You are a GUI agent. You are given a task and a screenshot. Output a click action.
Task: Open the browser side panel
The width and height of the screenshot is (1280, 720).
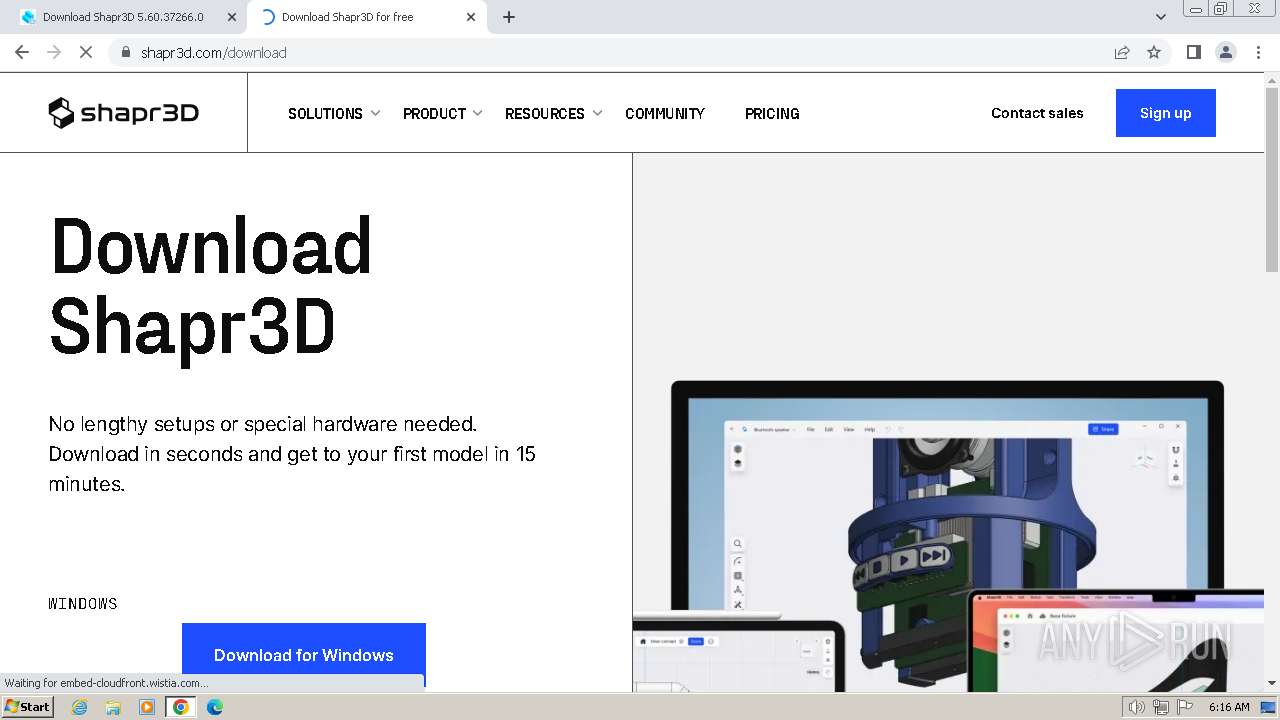(x=1193, y=52)
